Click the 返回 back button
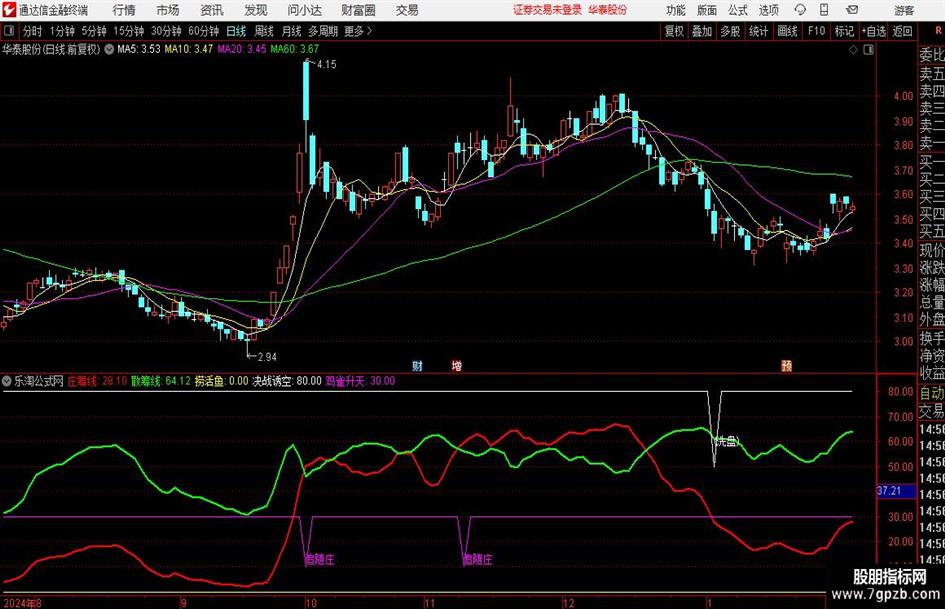Image resolution: width=945 pixels, height=609 pixels. [902, 31]
